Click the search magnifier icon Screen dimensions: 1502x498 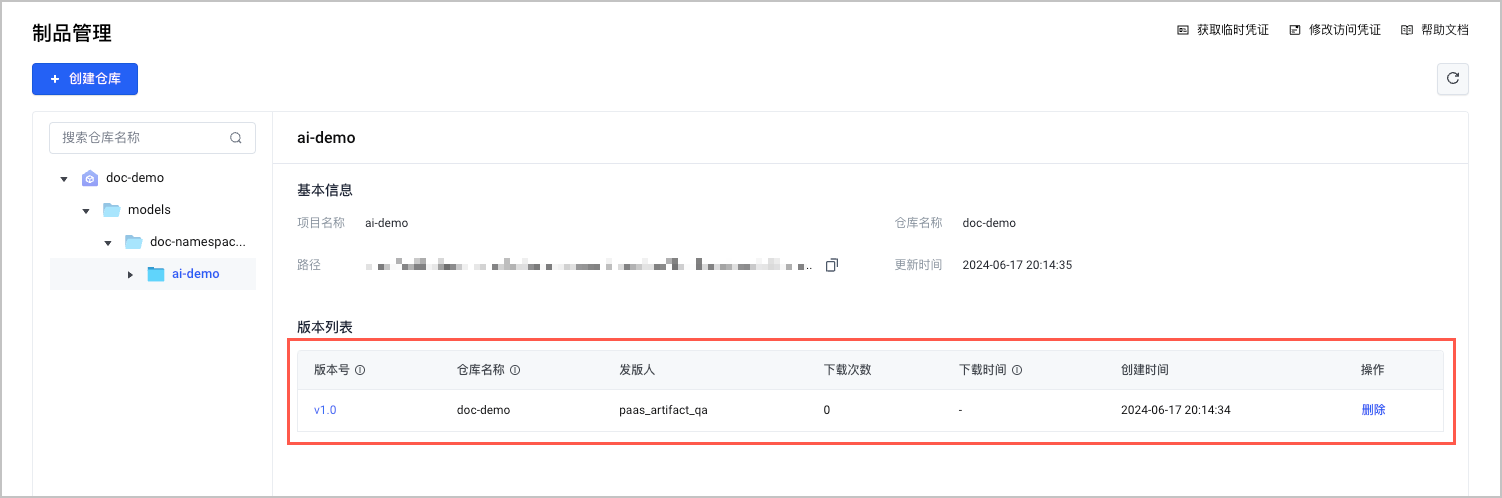pyautogui.click(x=236, y=138)
